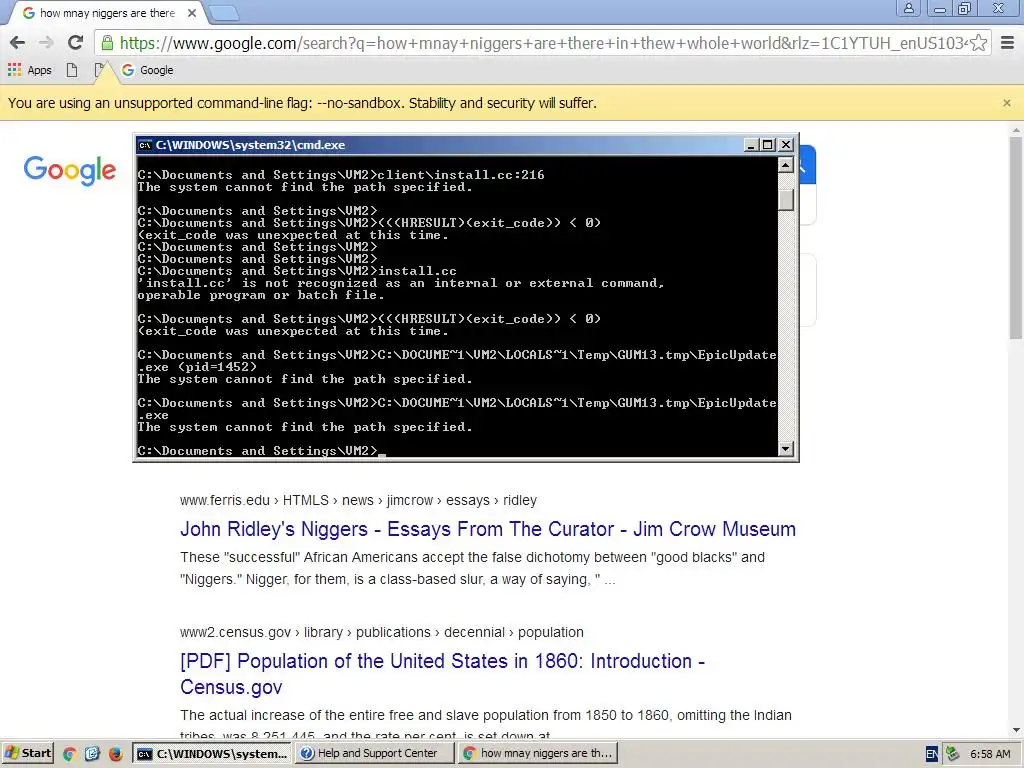This screenshot has width=1024, height=768.
Task: Launch Firefox from the quick launch bar
Action: (x=116, y=754)
